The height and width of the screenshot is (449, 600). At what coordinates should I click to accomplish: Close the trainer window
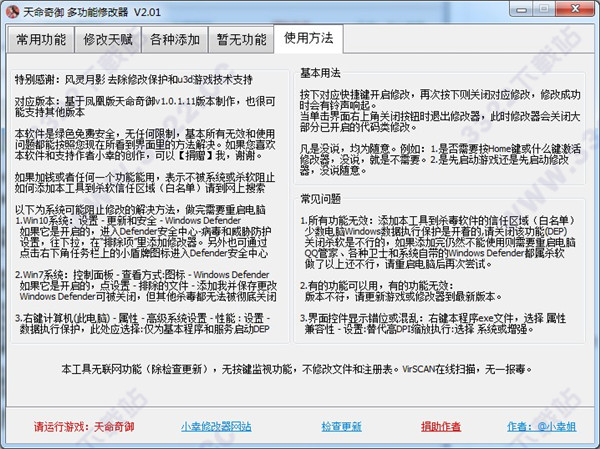[x=575, y=10]
